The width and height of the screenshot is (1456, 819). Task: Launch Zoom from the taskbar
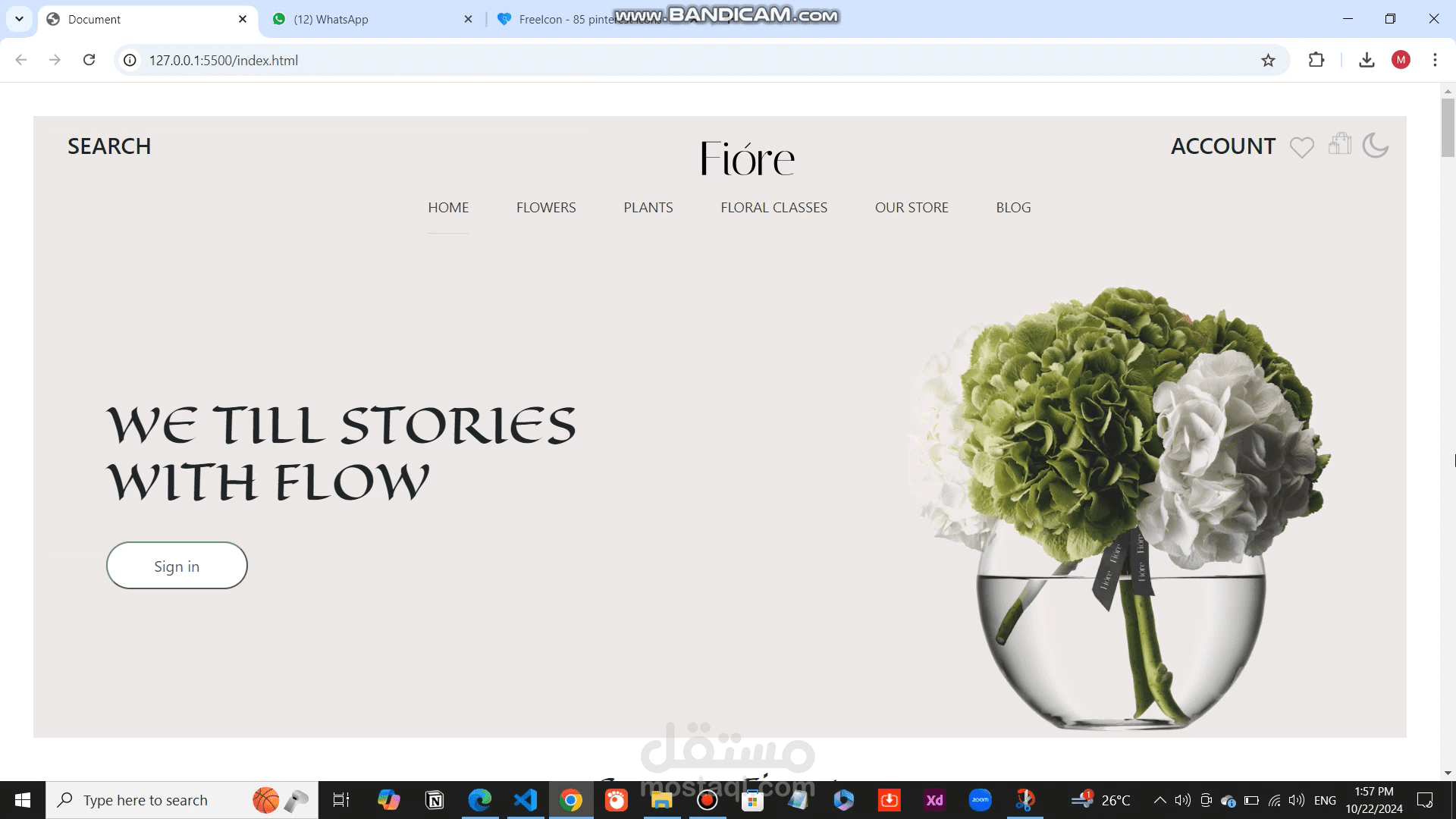(980, 799)
